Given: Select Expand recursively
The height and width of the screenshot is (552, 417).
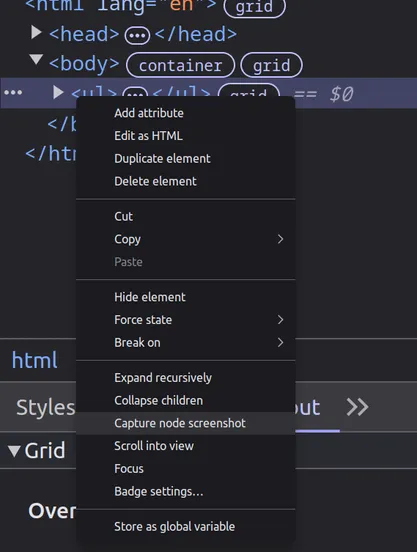Looking at the screenshot, I should tap(185, 378).
